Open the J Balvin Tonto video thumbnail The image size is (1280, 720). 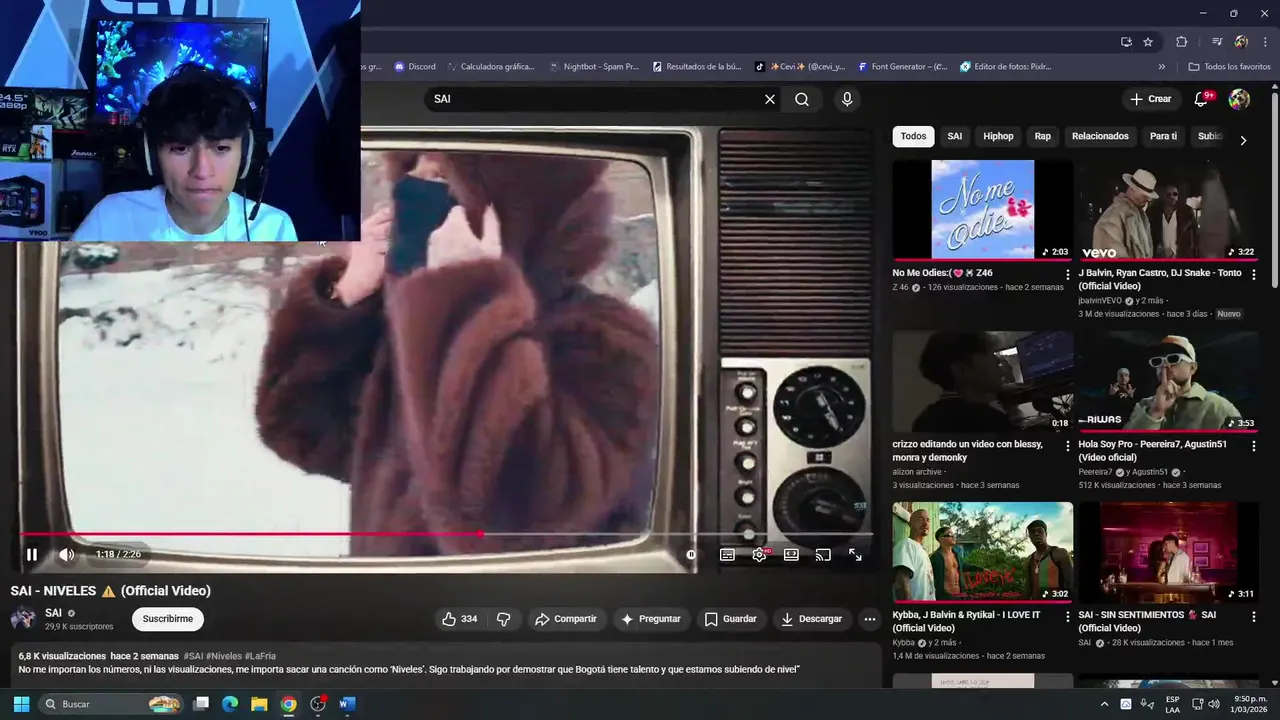click(1168, 210)
